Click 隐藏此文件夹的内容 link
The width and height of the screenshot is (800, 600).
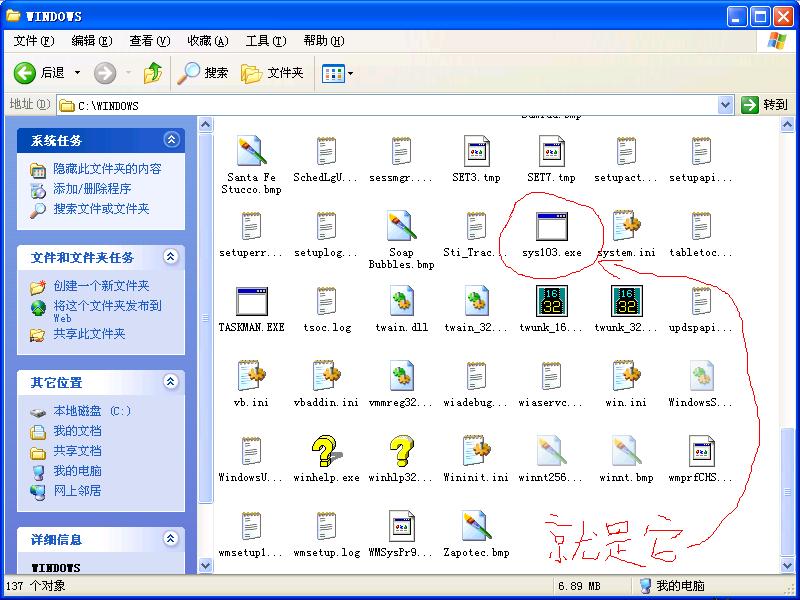(x=107, y=169)
